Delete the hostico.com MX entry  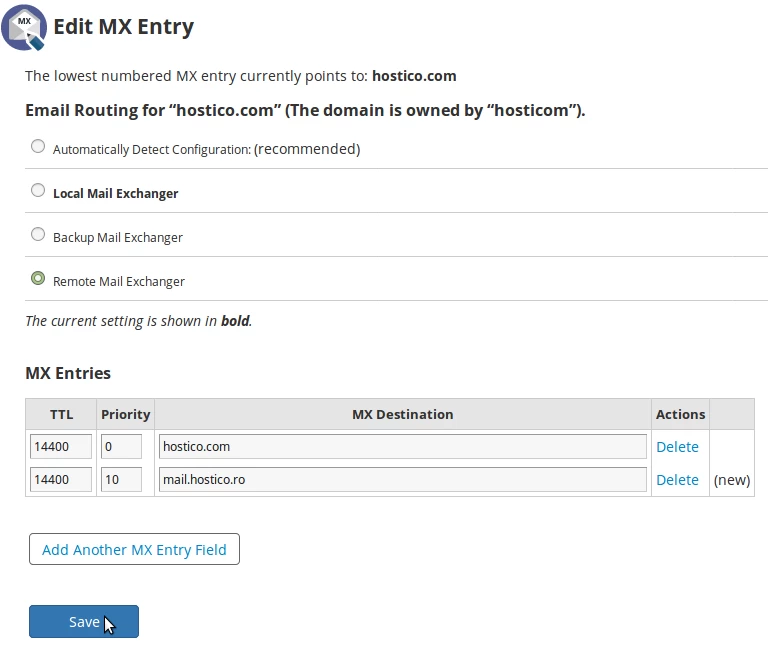point(677,447)
